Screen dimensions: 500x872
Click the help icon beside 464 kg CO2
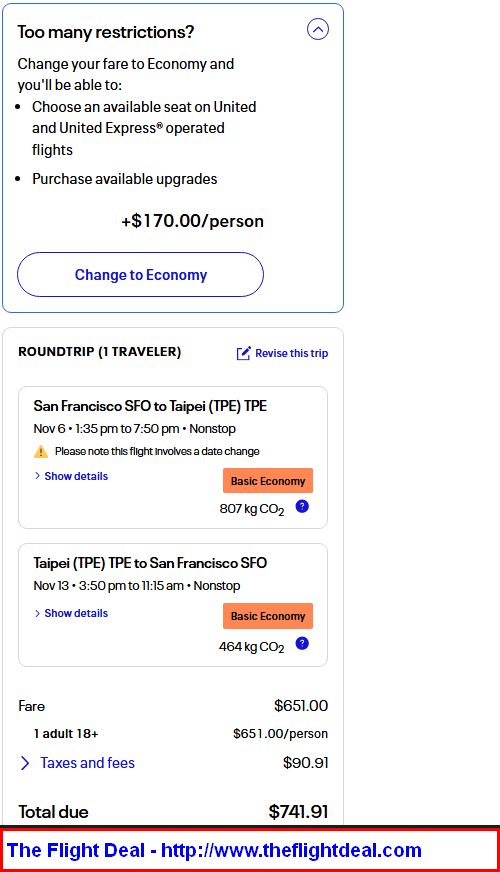coord(302,643)
